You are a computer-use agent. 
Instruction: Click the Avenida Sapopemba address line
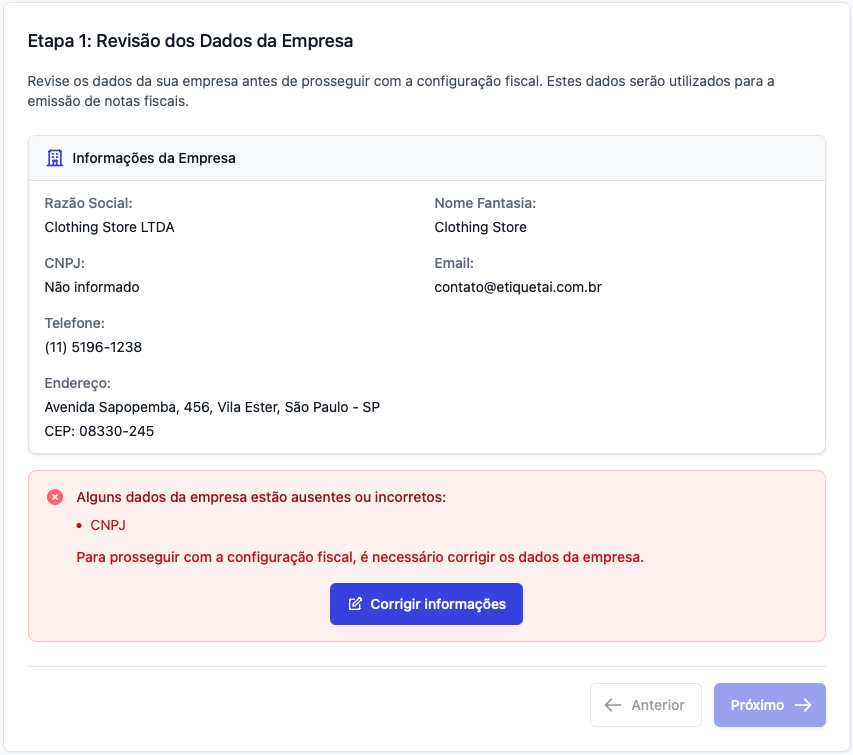212,407
